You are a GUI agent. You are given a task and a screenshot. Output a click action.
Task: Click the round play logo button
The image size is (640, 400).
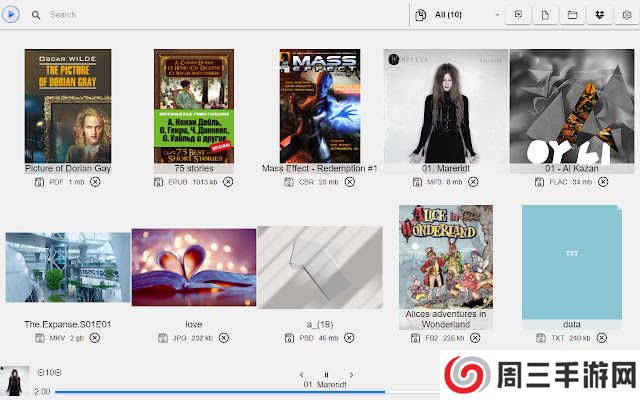coord(11,14)
